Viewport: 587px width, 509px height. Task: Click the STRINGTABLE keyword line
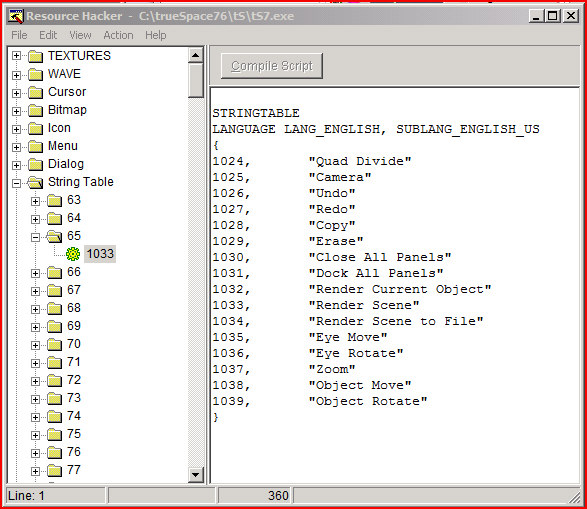(x=256, y=113)
